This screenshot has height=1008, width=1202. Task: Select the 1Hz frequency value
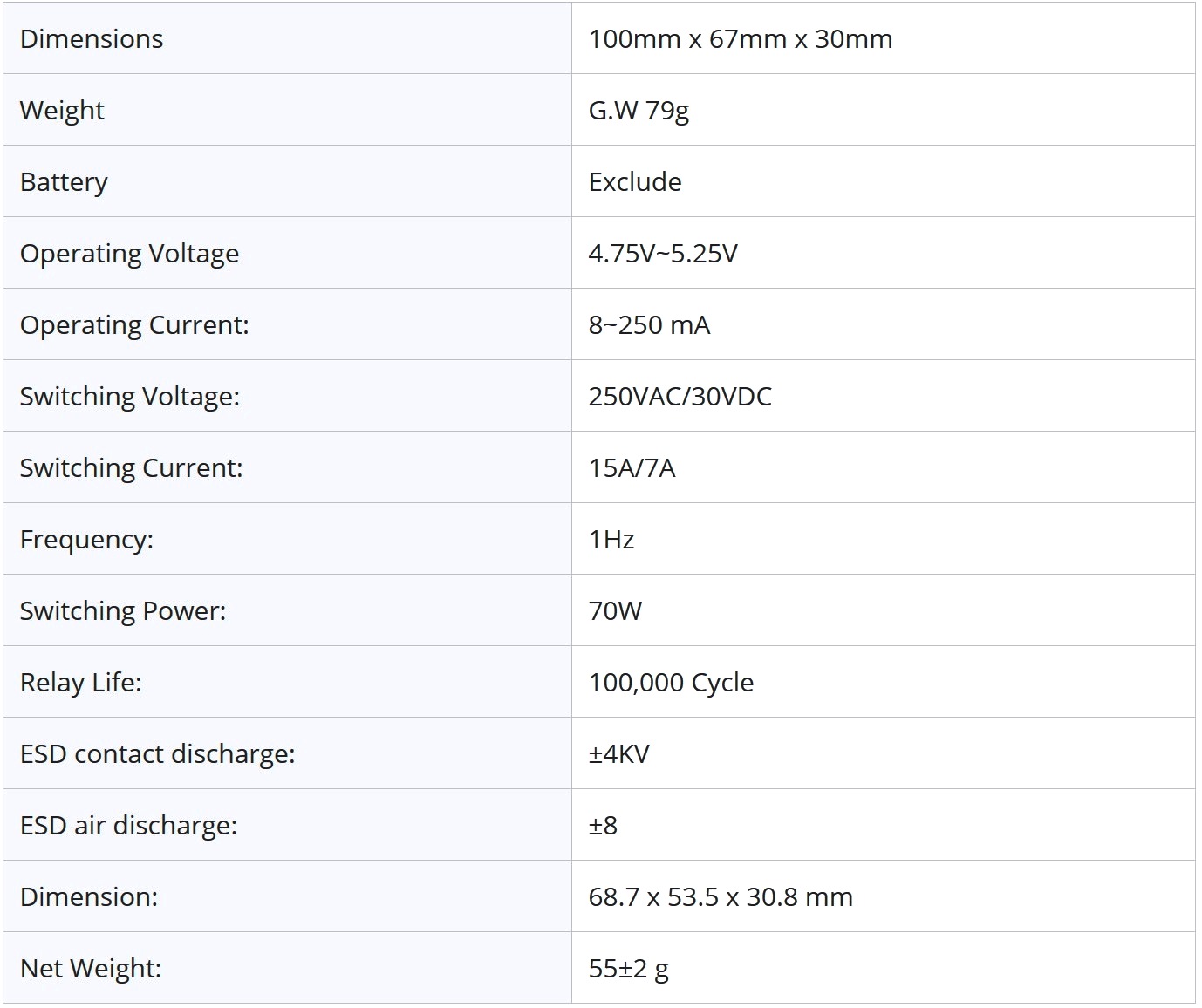tap(611, 540)
